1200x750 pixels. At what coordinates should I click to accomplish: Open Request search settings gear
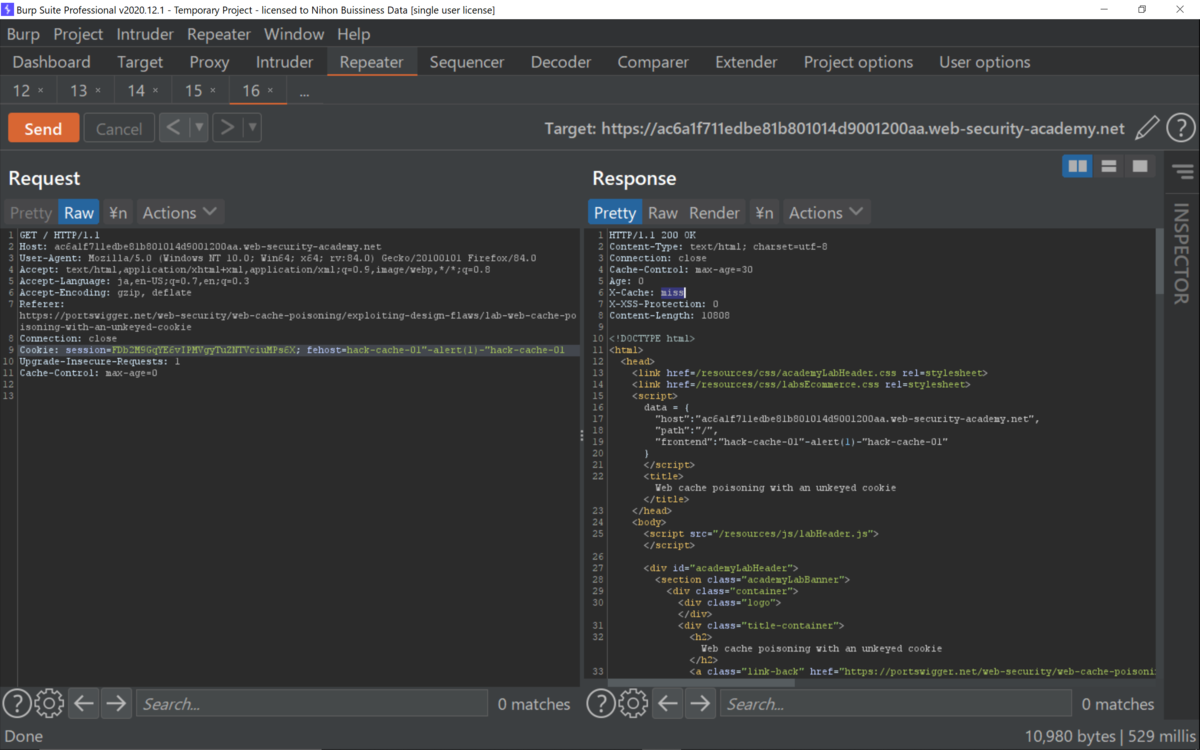tap(49, 704)
